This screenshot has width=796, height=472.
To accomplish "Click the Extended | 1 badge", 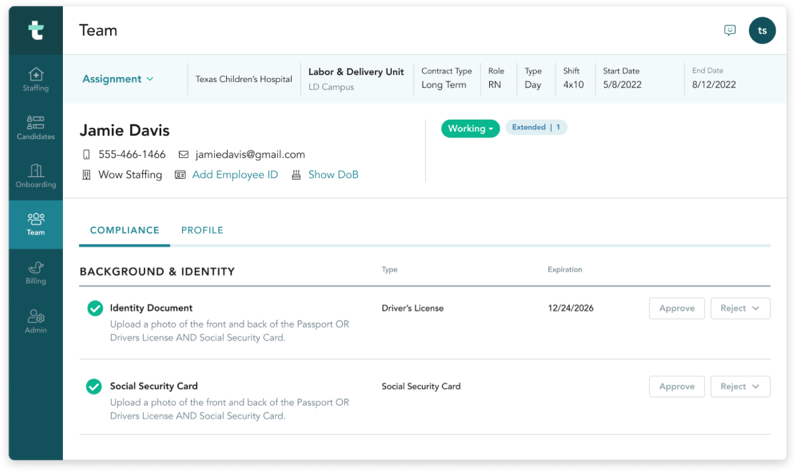I will click(x=536, y=127).
